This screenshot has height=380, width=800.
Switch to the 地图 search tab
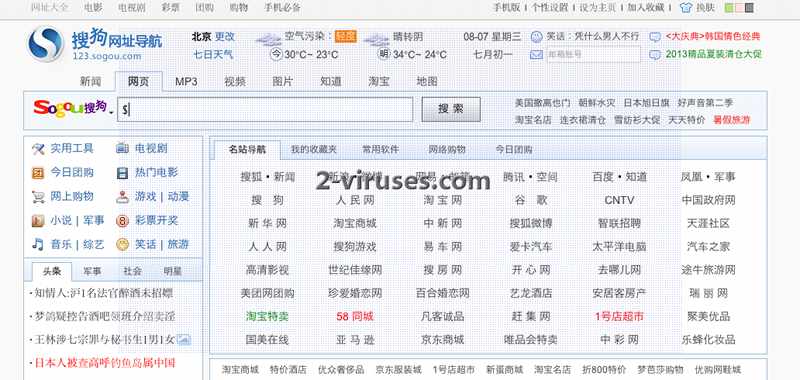click(x=427, y=81)
